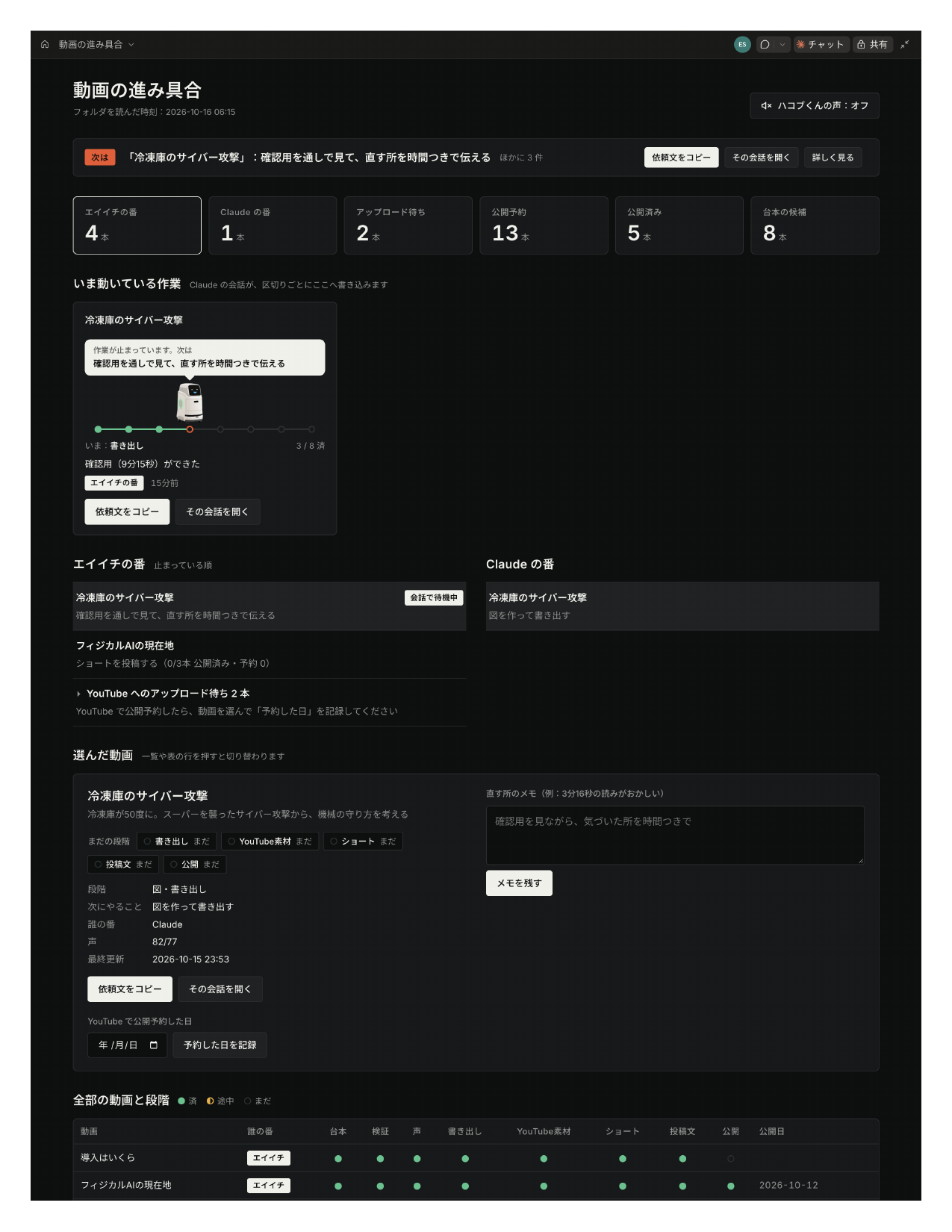Select the エイイチの番 summary card

[x=137, y=225]
